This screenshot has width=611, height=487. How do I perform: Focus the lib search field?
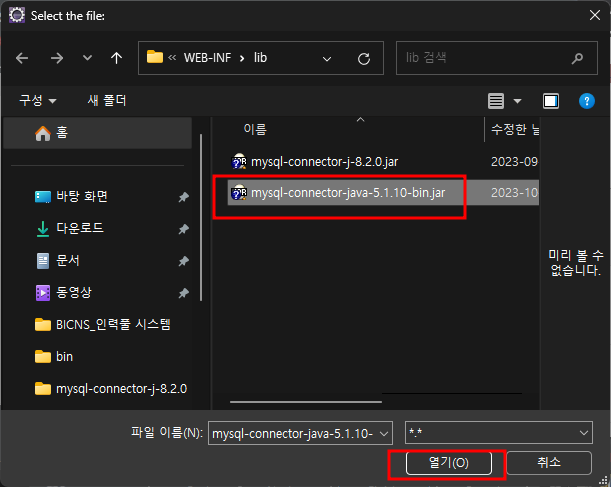coord(496,58)
